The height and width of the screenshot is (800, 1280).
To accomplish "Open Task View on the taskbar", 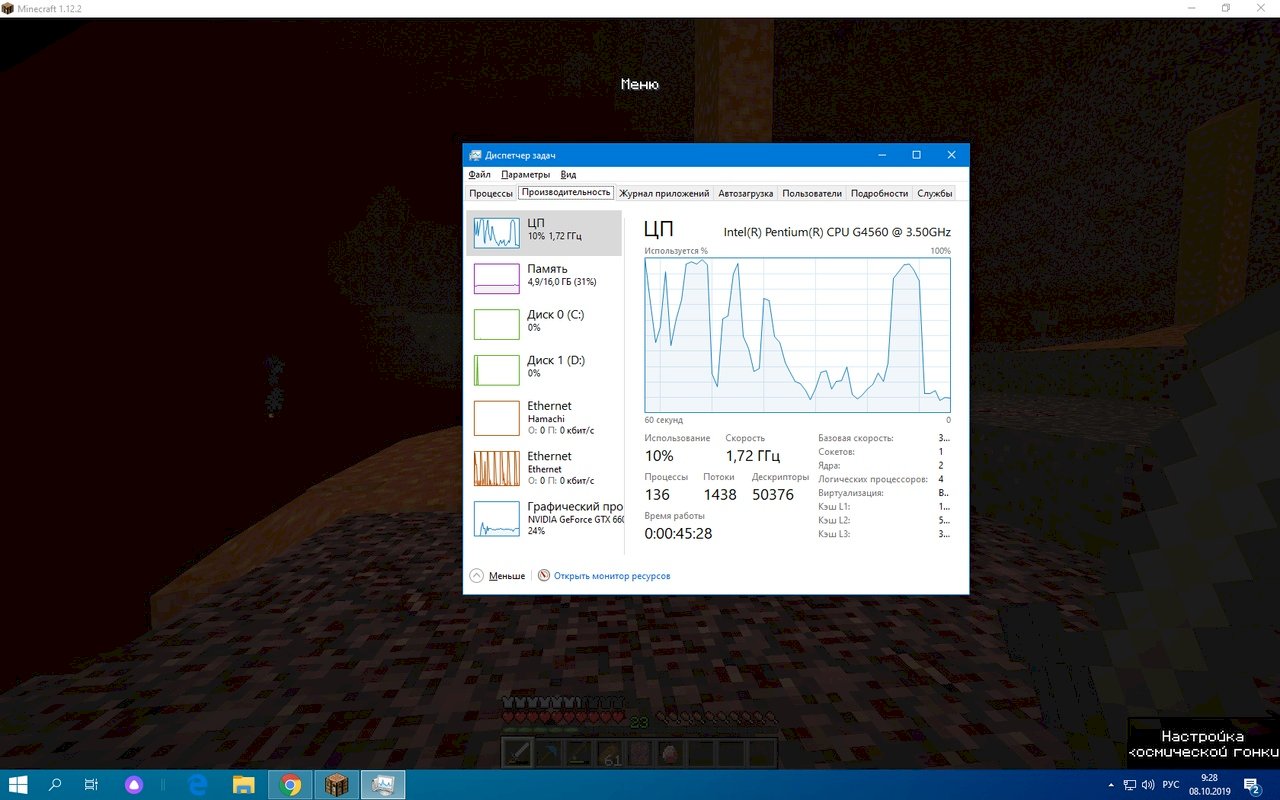I will 91,785.
